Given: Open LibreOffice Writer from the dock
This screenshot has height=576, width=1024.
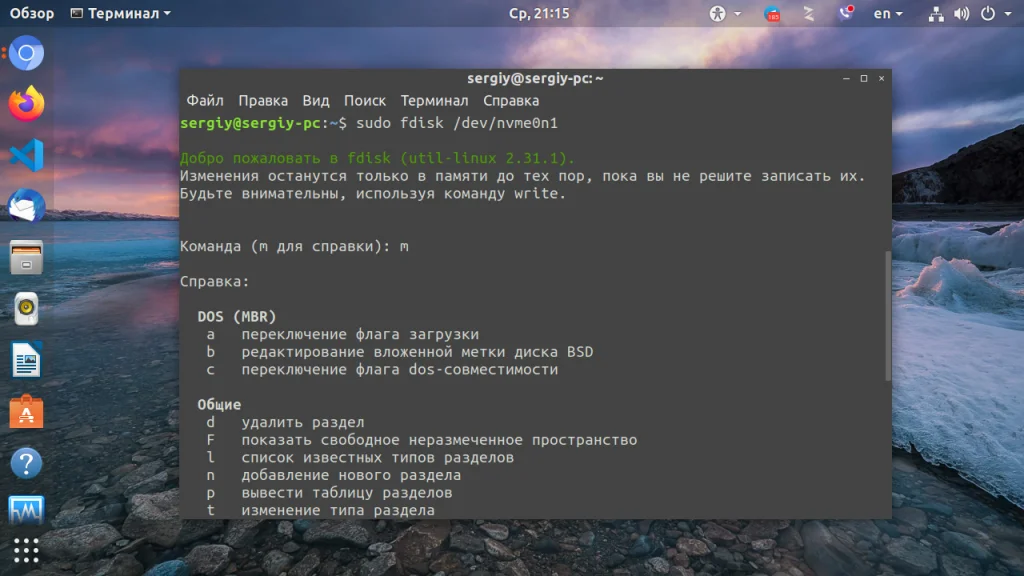Looking at the screenshot, I should pos(26,360).
